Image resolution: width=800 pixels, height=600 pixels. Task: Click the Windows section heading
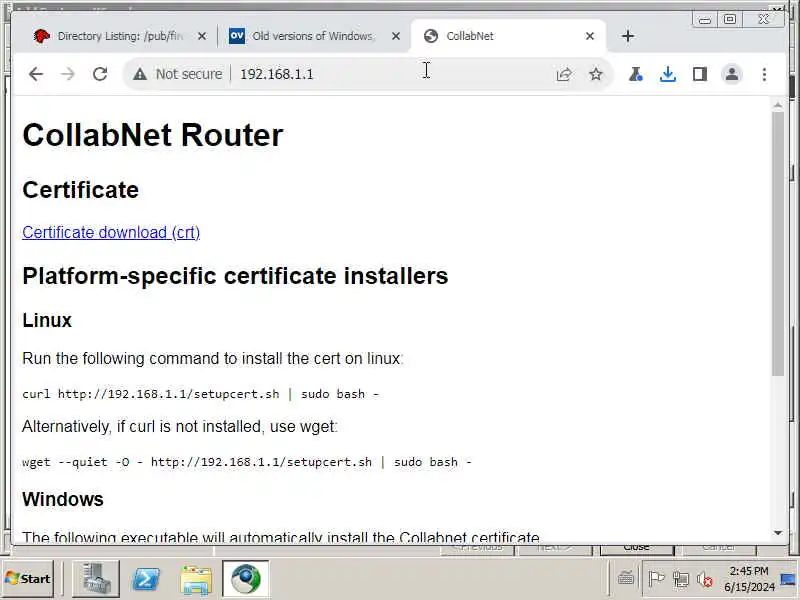pos(63,499)
